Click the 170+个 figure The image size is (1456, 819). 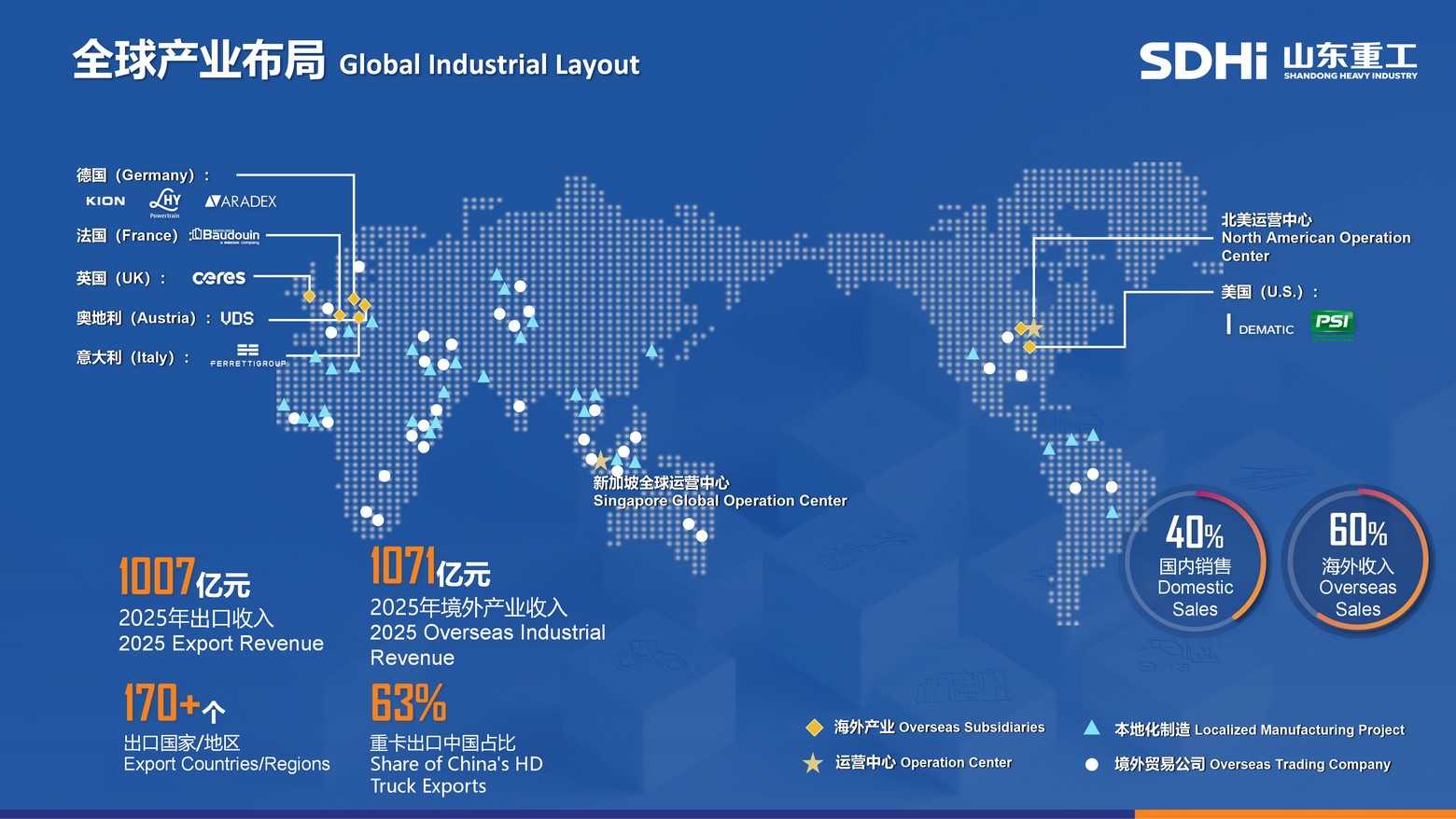(x=175, y=703)
